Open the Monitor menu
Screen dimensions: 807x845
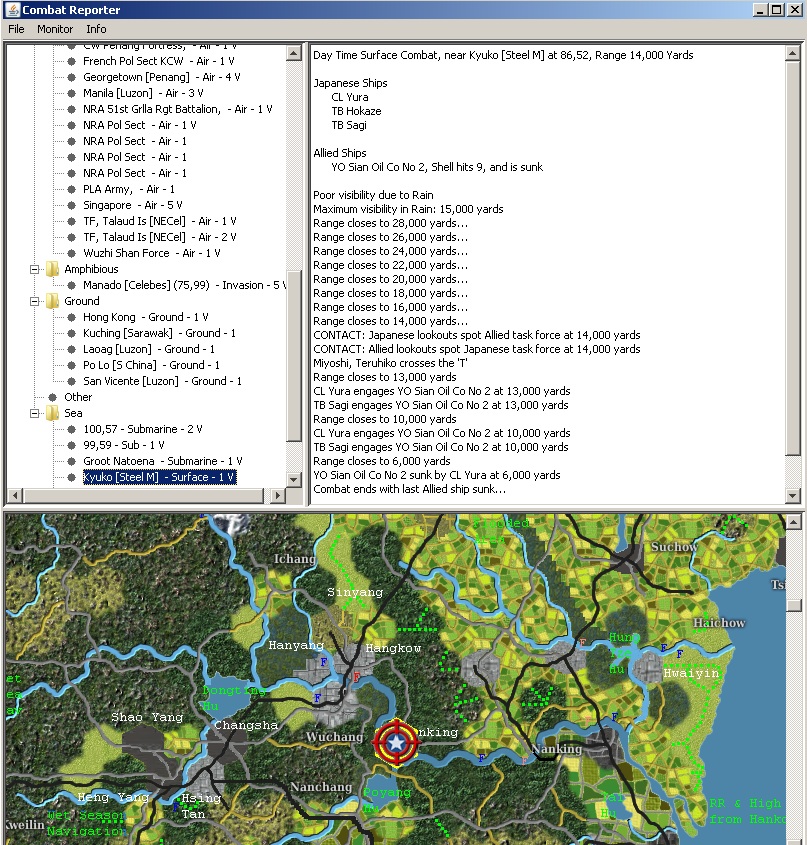55,29
